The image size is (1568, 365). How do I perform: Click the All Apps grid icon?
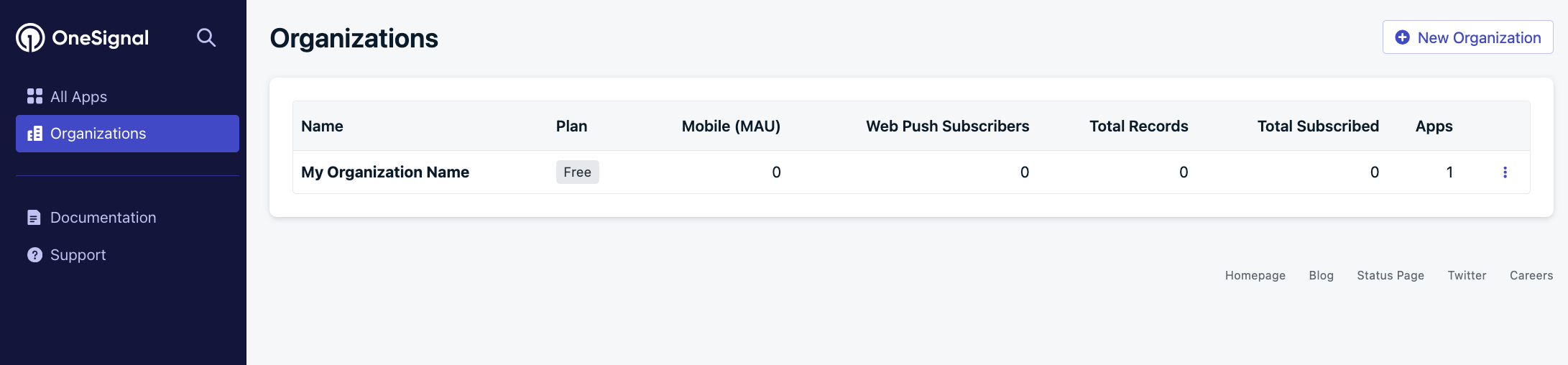tap(34, 96)
